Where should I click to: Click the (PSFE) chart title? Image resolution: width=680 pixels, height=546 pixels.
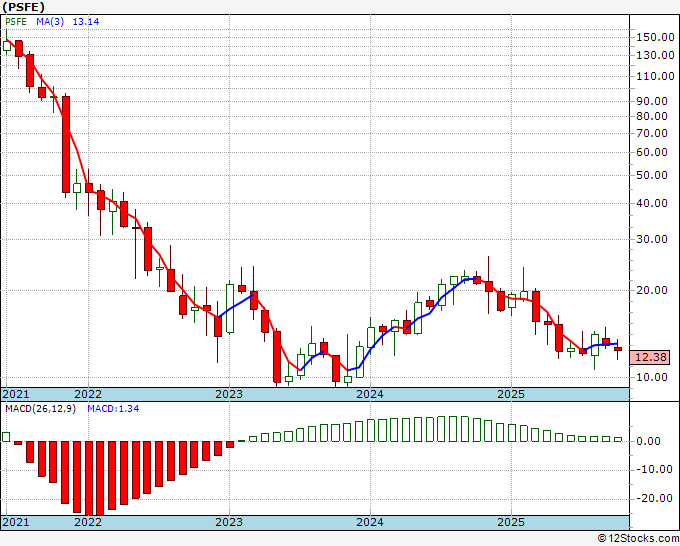coord(23,7)
